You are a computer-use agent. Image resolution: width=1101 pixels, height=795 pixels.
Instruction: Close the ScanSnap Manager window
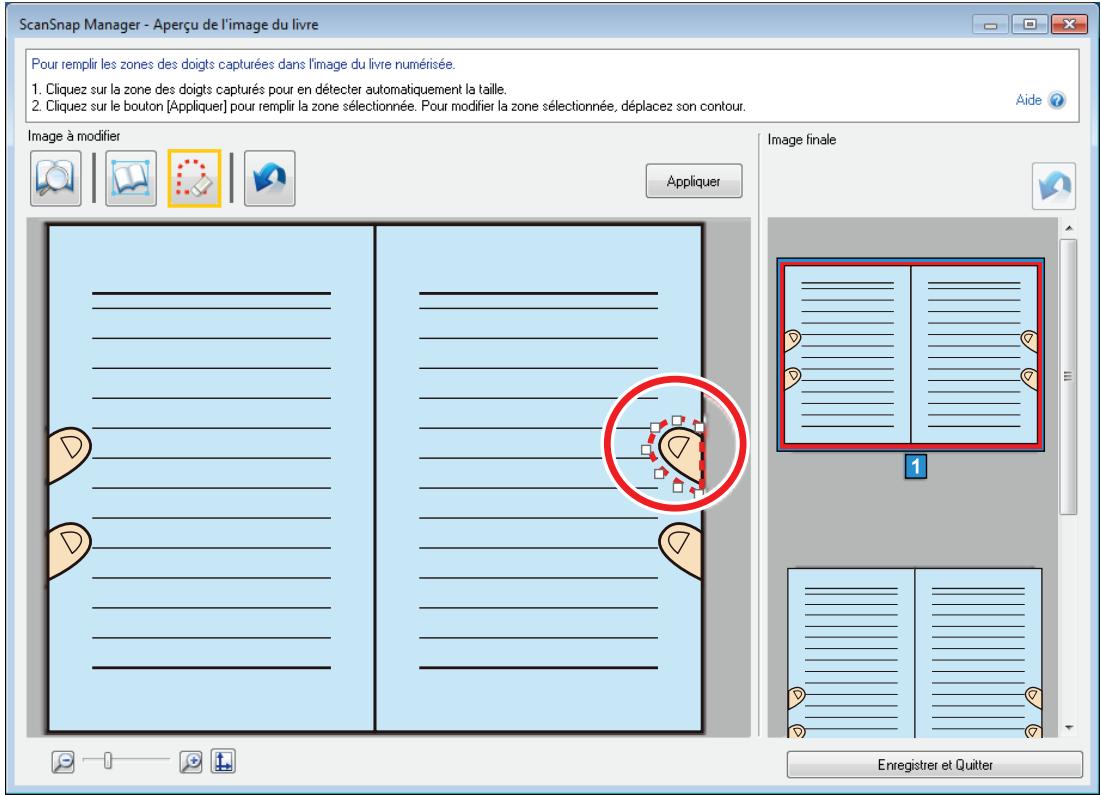[x=1069, y=25]
